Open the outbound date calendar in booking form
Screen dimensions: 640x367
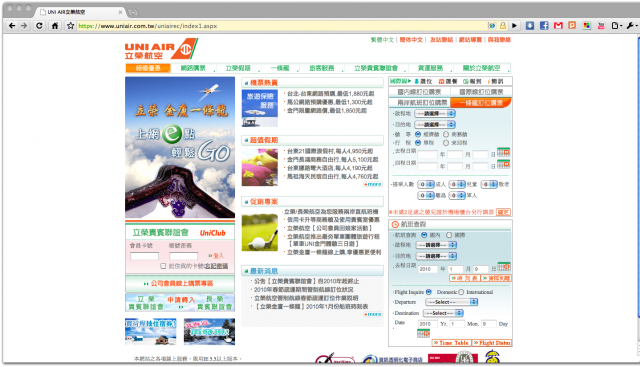click(503, 153)
